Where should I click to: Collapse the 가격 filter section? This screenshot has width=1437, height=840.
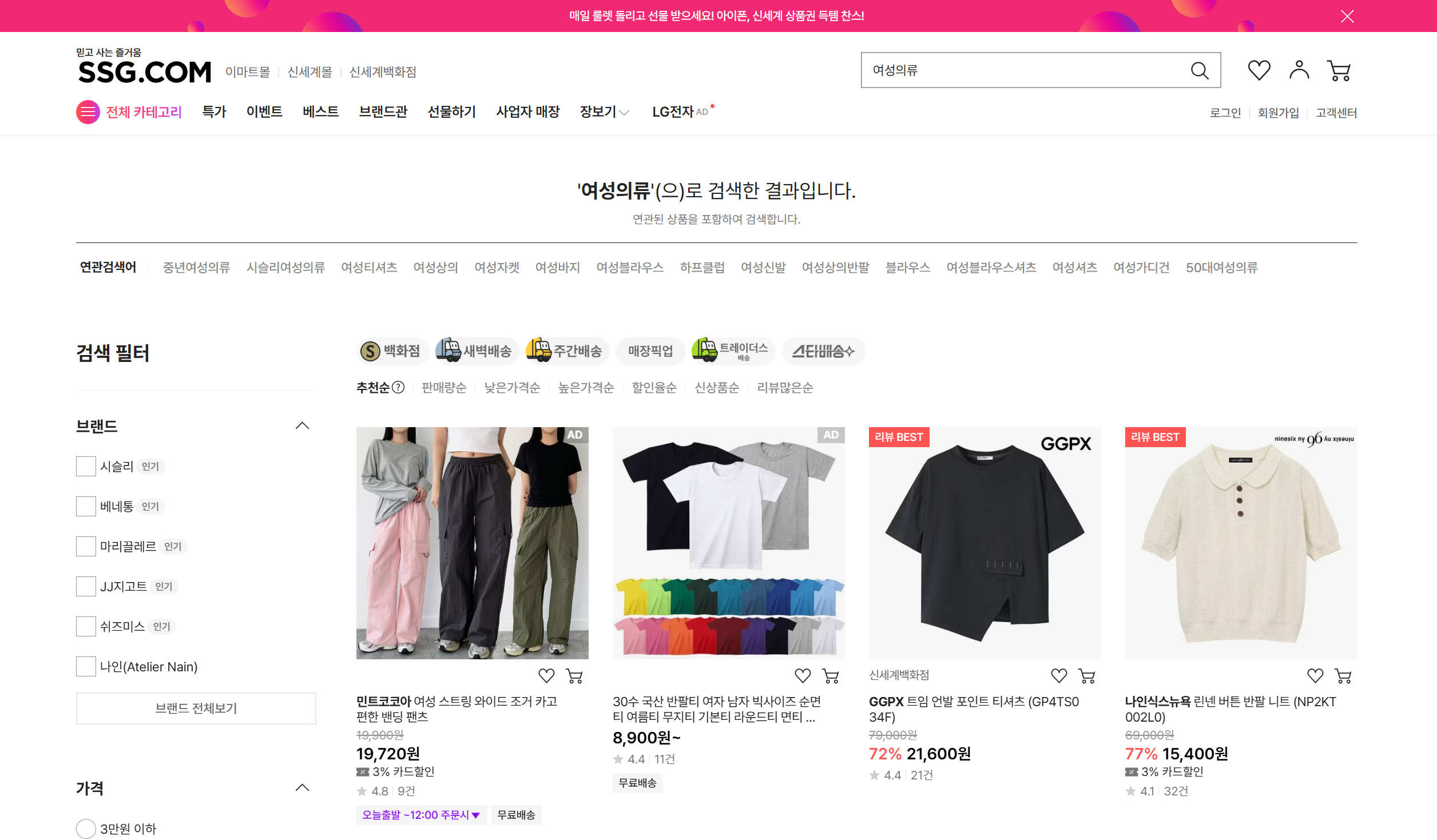(x=302, y=788)
